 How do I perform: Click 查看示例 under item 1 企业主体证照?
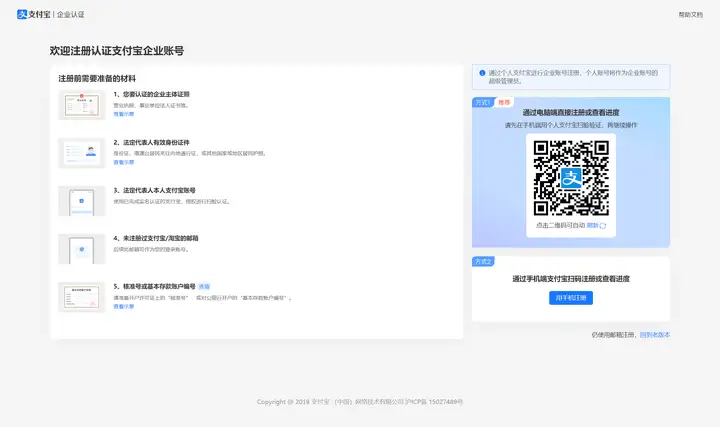(x=124, y=114)
